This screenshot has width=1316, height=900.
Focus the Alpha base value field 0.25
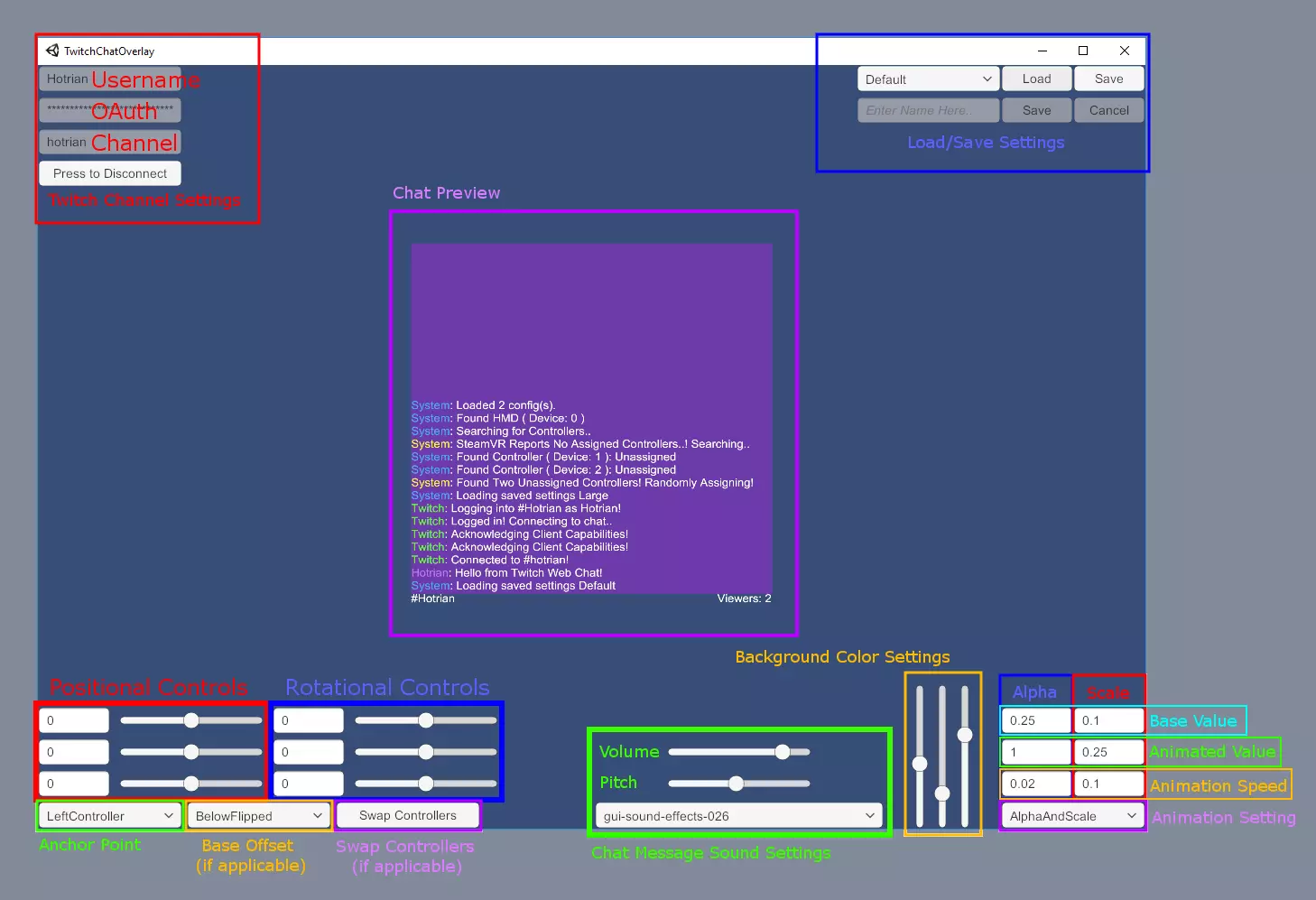tap(1036, 720)
